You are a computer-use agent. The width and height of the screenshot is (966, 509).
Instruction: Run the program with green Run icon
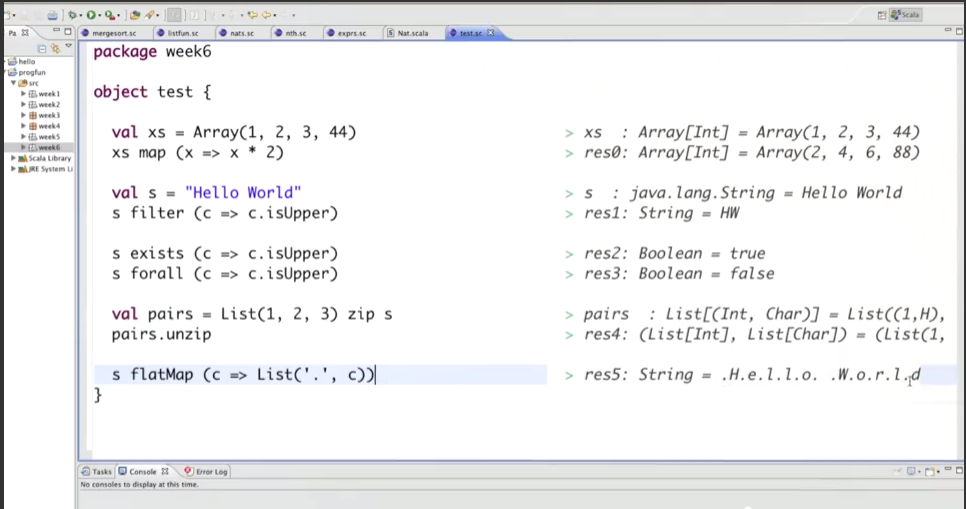[x=91, y=15]
